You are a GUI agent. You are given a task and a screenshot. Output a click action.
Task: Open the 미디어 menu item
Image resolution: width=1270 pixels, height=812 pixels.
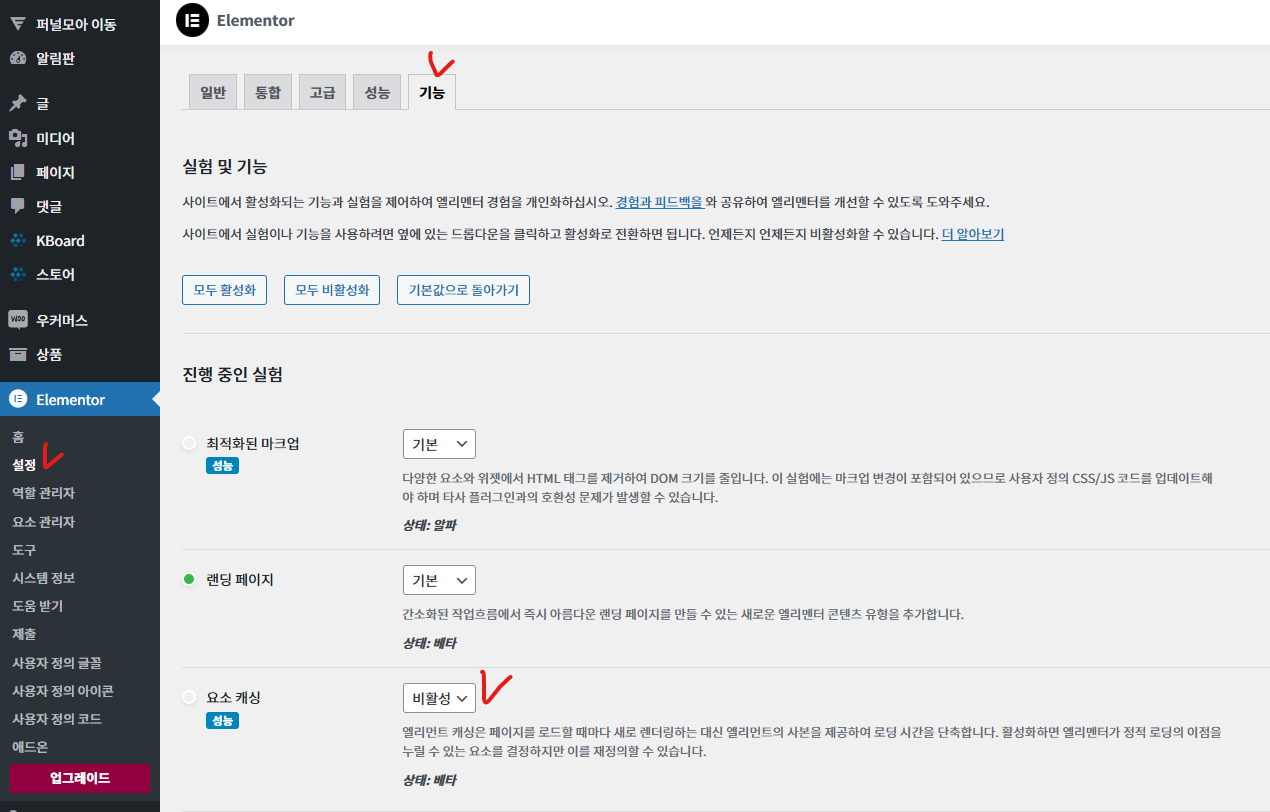(80, 138)
